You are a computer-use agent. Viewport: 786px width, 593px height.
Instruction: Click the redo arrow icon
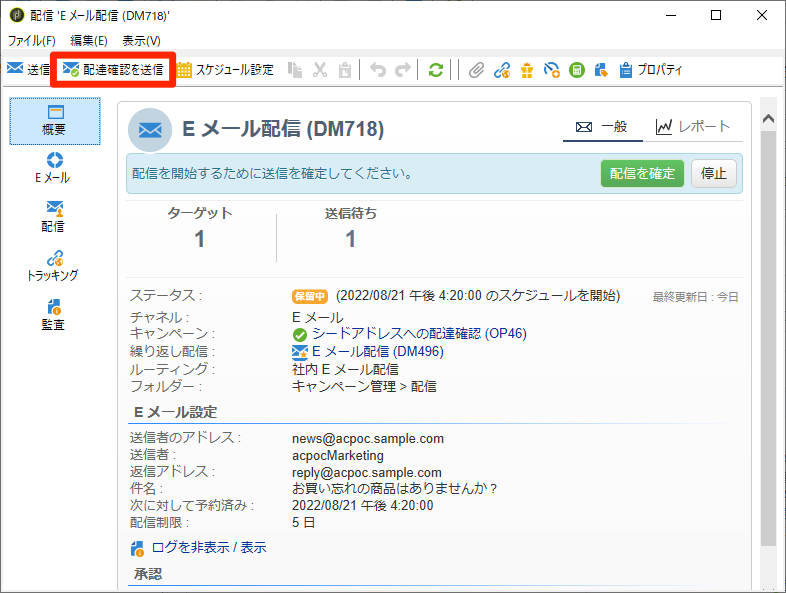pyautogui.click(x=403, y=70)
